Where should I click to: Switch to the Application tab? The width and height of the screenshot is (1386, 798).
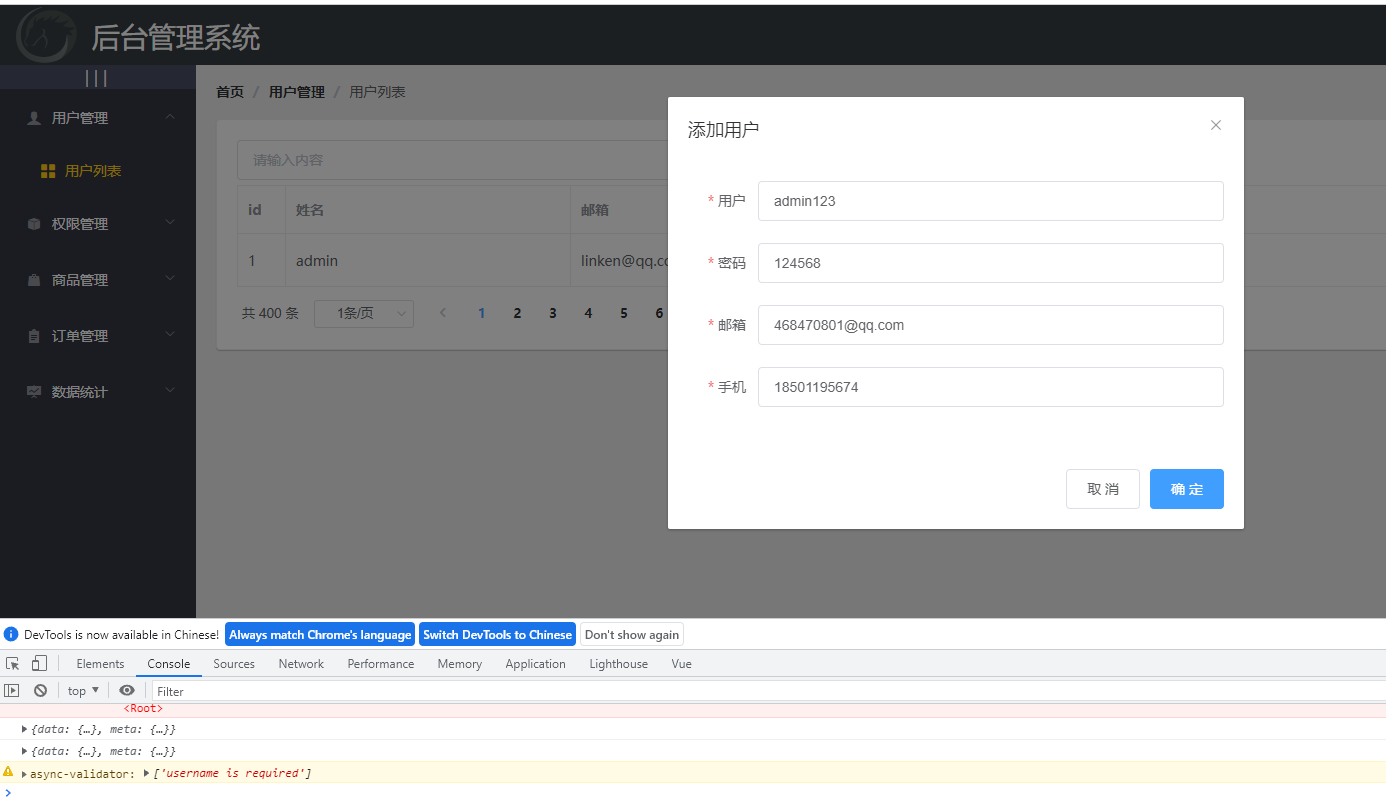pos(535,664)
